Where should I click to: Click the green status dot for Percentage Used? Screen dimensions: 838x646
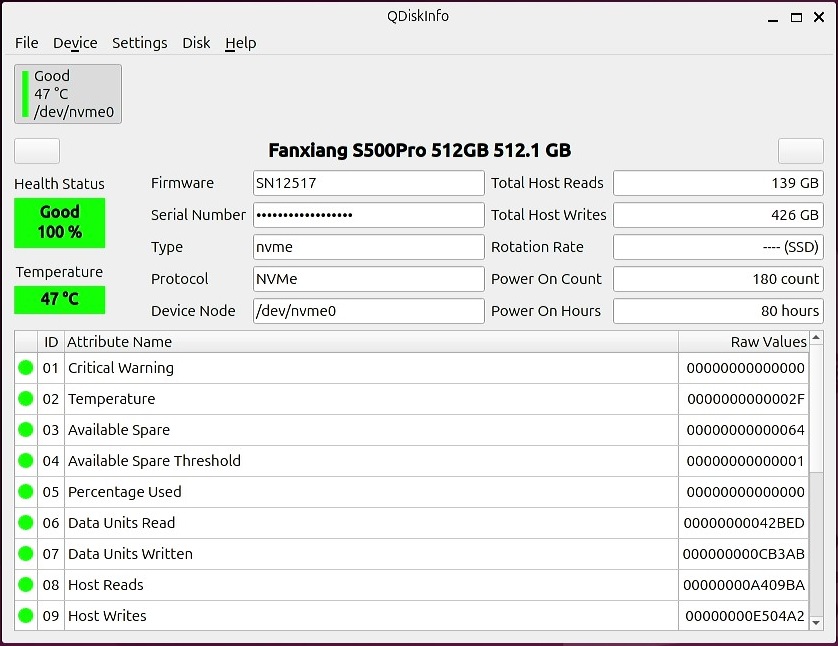tap(26, 492)
